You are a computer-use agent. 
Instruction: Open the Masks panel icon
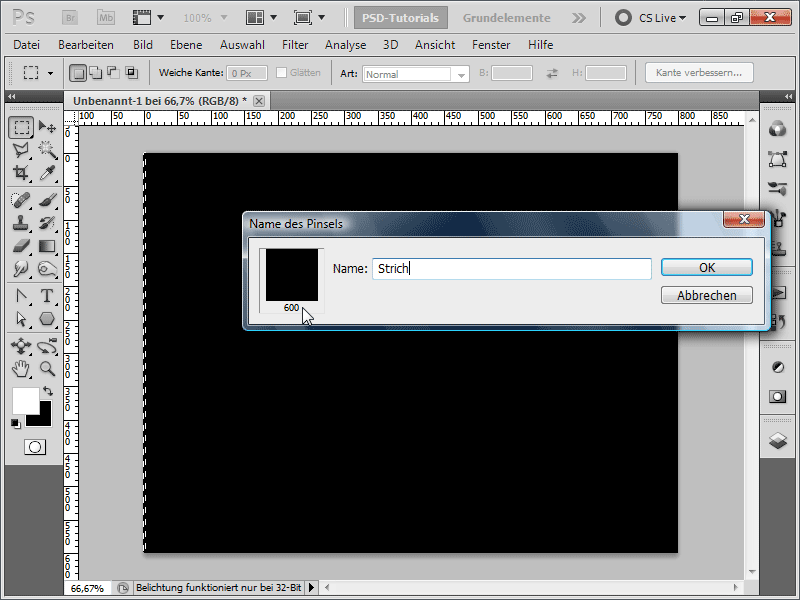pyautogui.click(x=778, y=396)
